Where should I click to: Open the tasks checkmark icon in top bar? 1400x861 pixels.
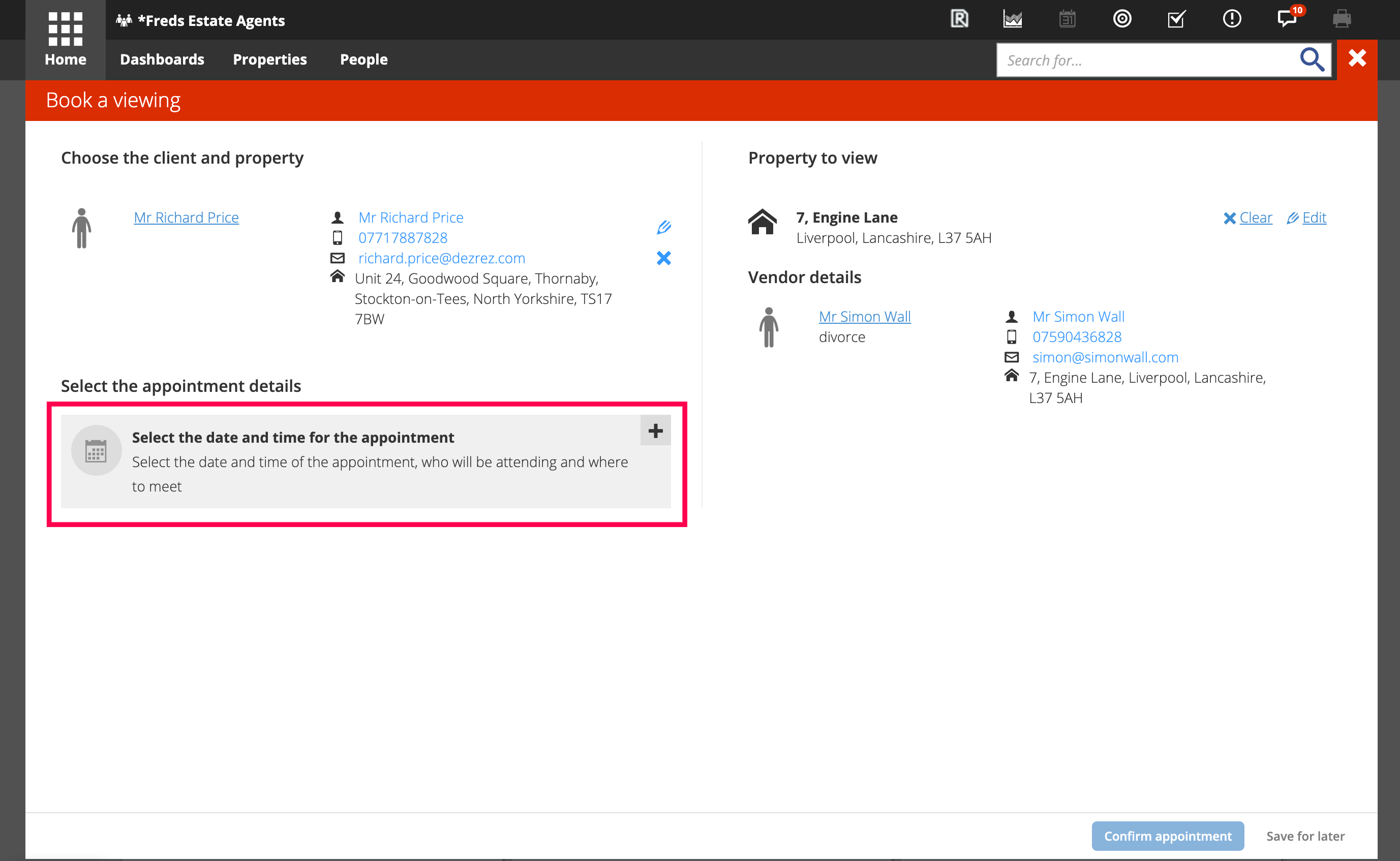coord(1177,19)
